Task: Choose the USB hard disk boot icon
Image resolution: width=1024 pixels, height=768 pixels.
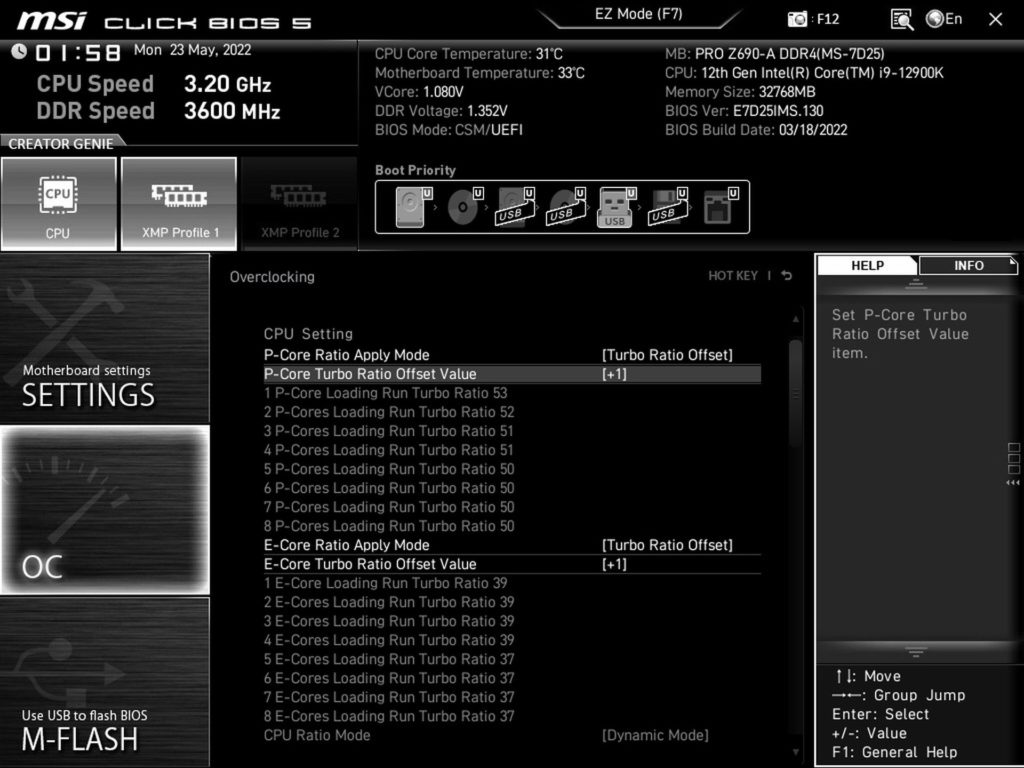Action: coord(515,207)
